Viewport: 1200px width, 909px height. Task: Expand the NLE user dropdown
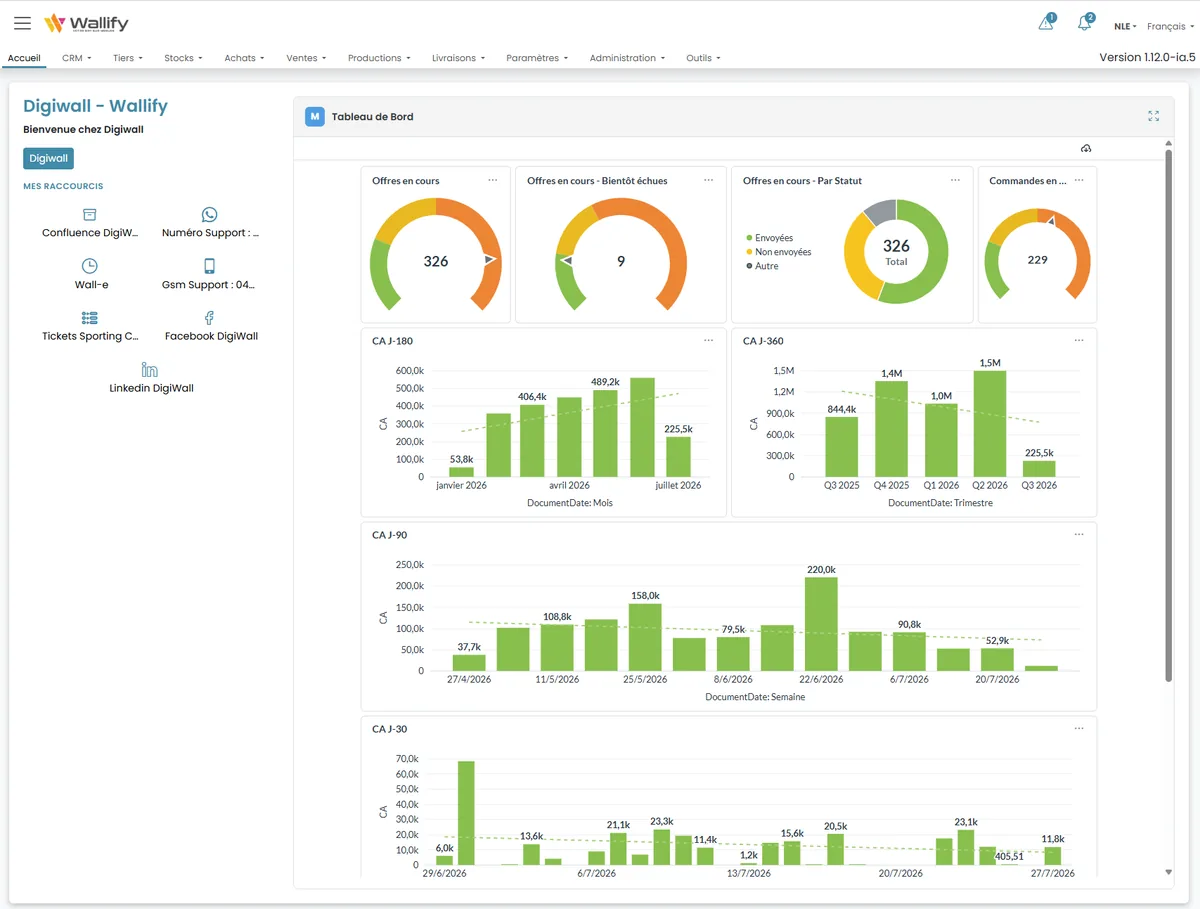(x=1125, y=27)
